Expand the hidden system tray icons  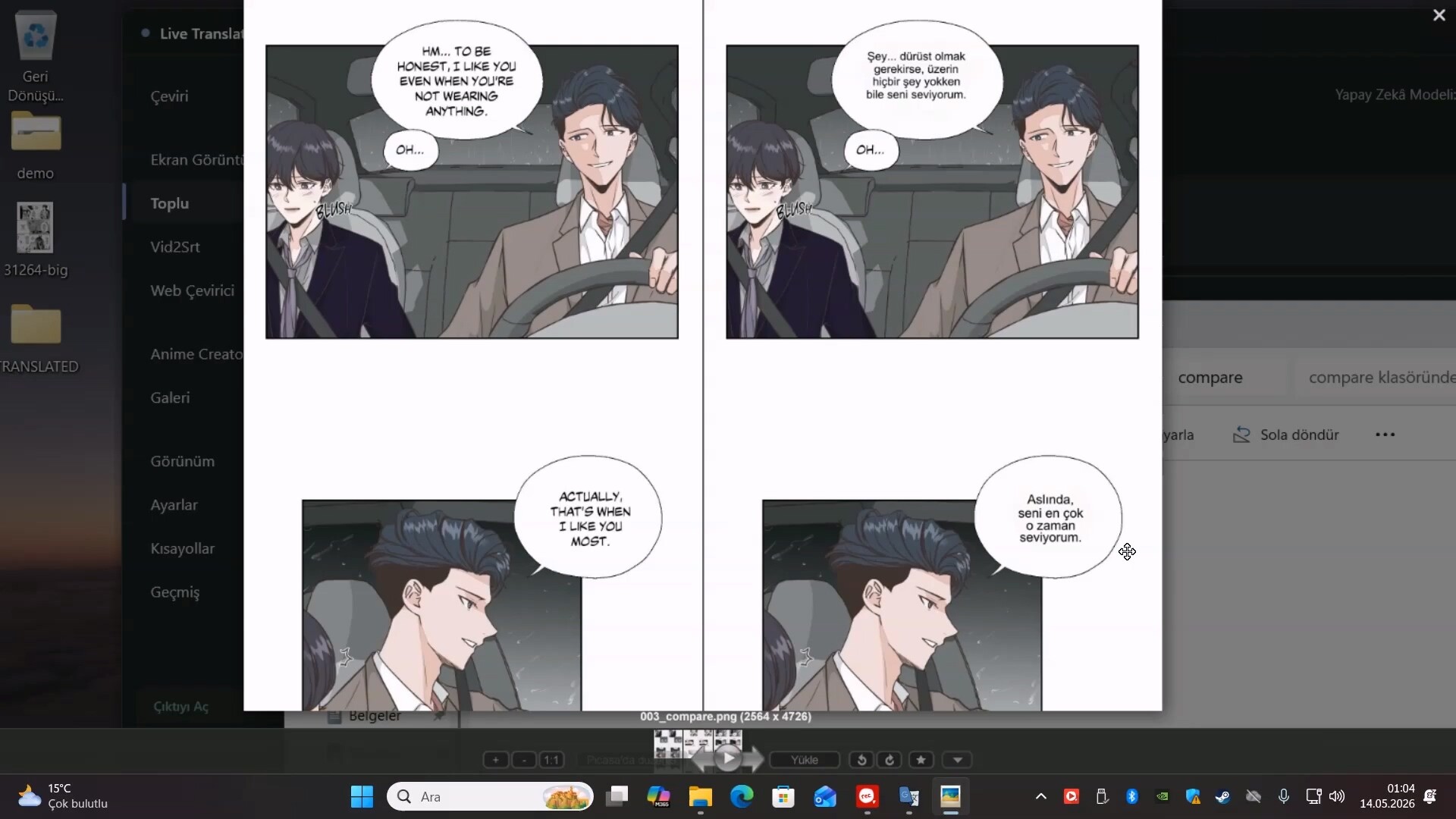1041,796
